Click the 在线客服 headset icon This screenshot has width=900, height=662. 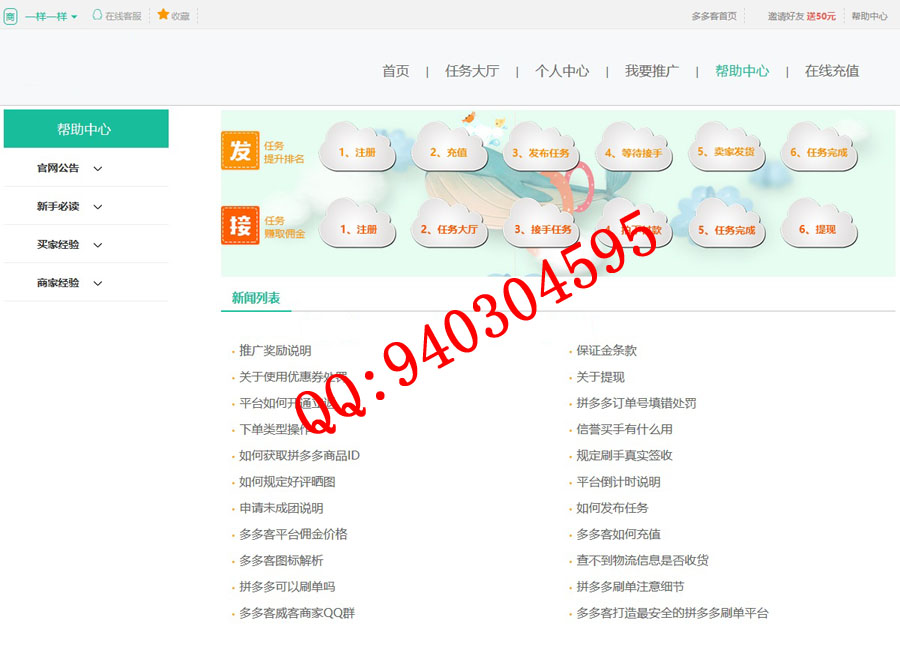tap(97, 16)
